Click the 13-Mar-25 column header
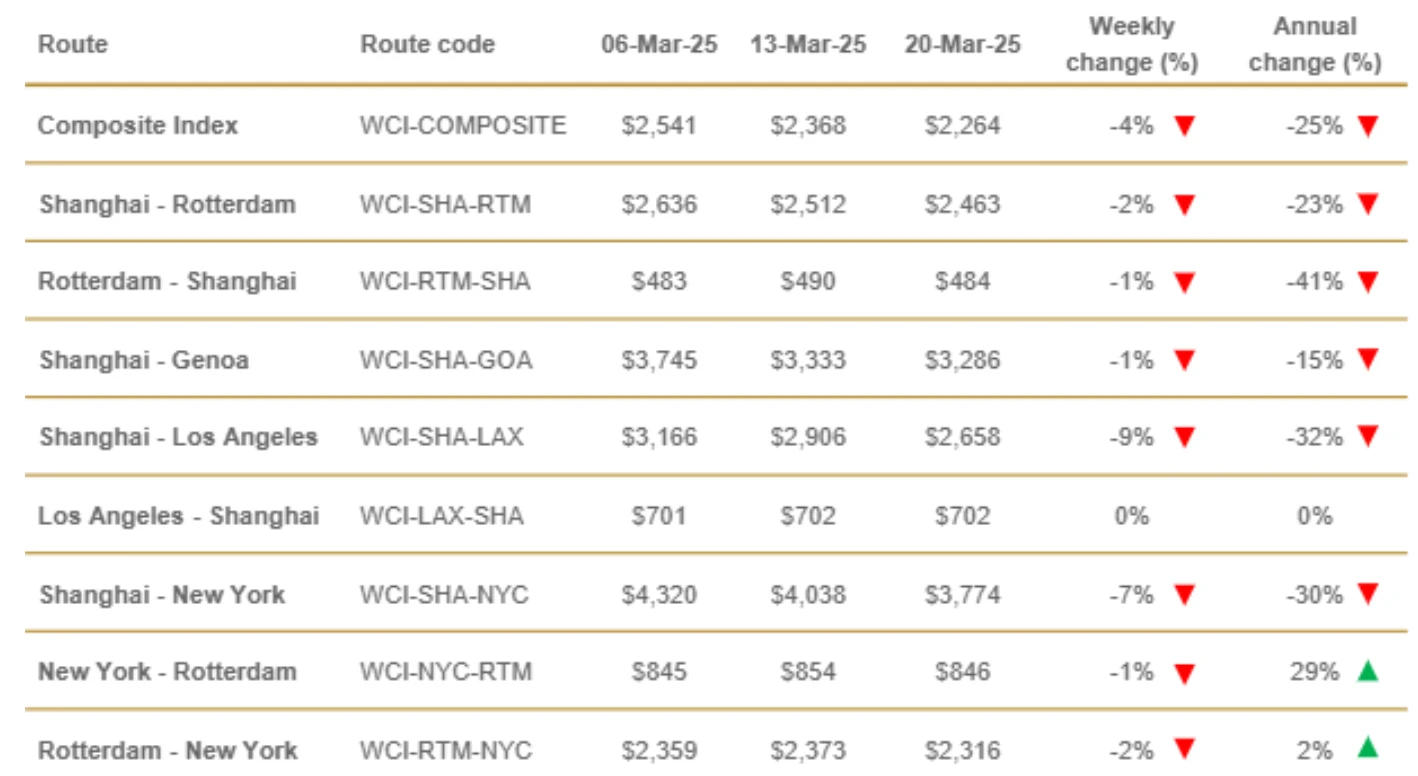Image resolution: width=1418 pixels, height=776 pixels. (808, 45)
